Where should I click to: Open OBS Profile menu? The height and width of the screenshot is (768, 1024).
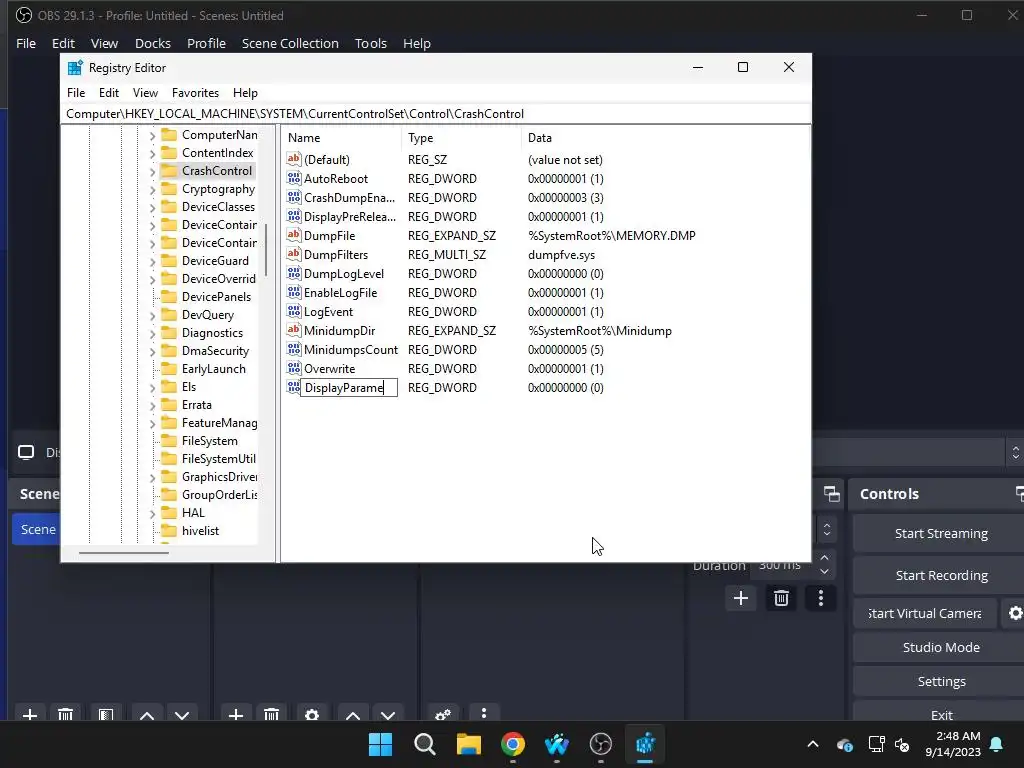(206, 43)
